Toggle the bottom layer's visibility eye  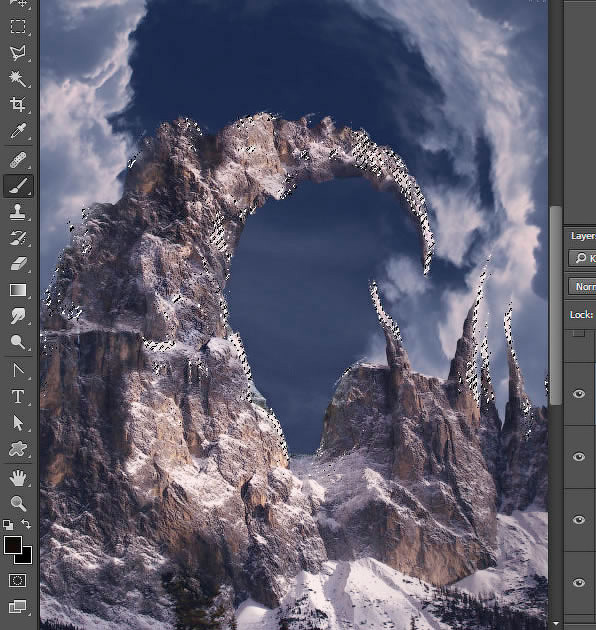coord(579,583)
